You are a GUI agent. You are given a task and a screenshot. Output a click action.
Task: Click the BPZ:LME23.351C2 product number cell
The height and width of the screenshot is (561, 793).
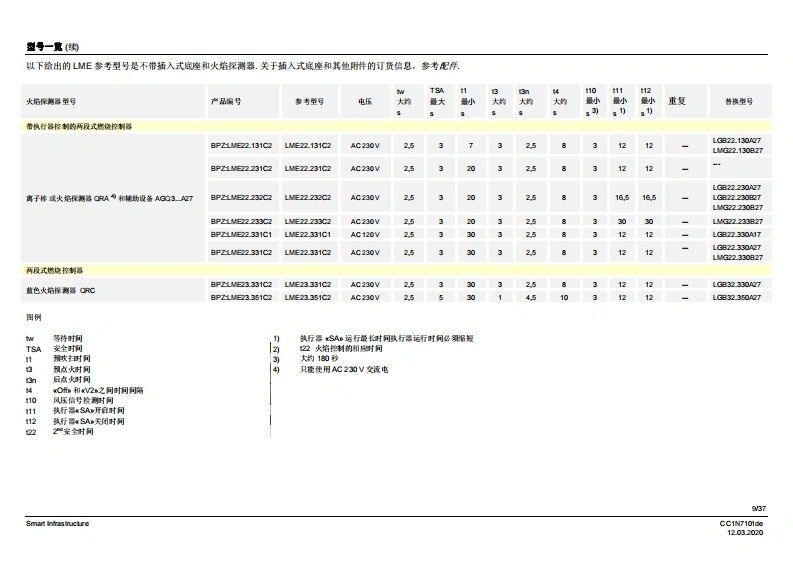click(x=241, y=298)
